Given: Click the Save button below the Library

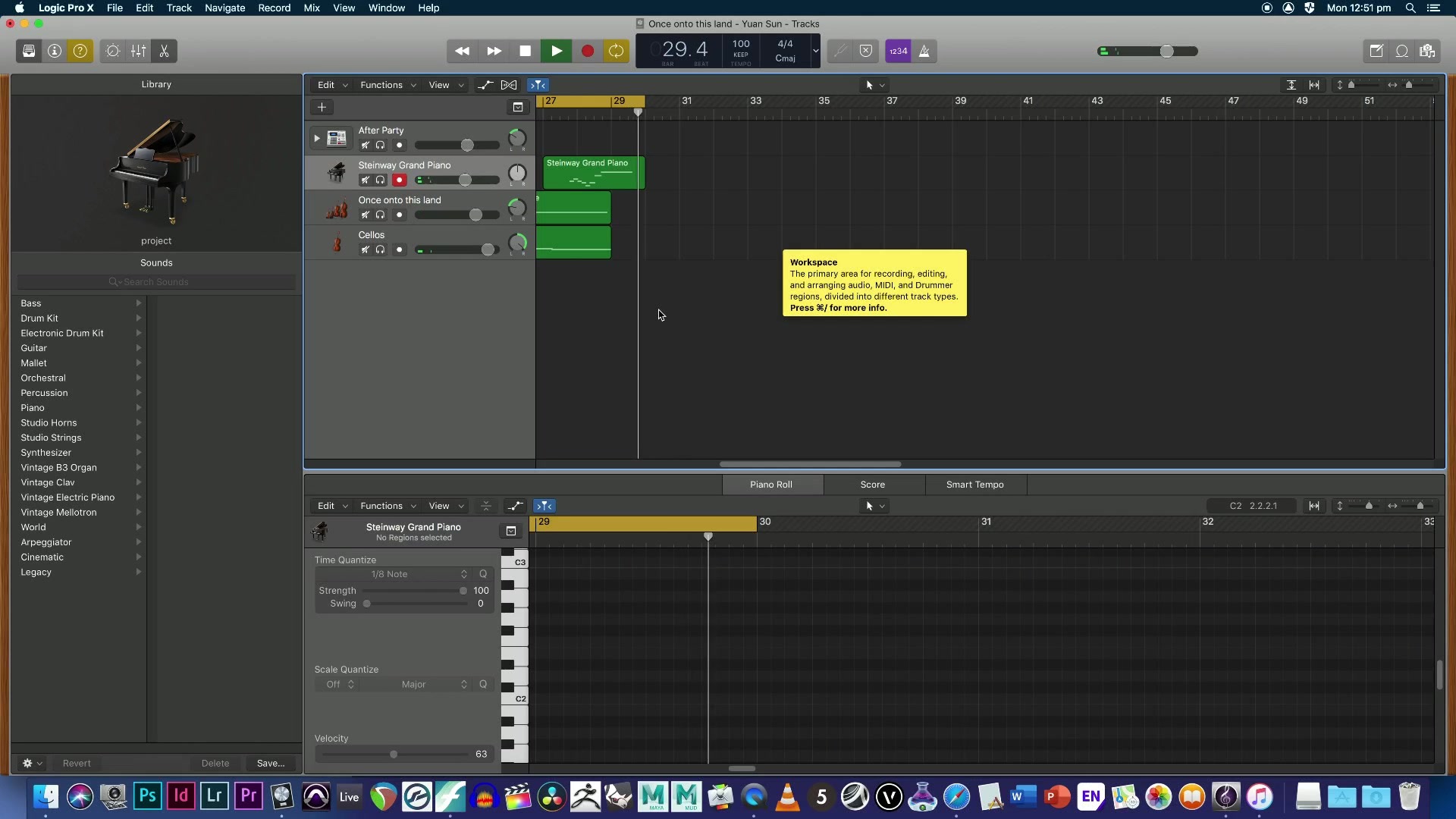Looking at the screenshot, I should (x=270, y=763).
